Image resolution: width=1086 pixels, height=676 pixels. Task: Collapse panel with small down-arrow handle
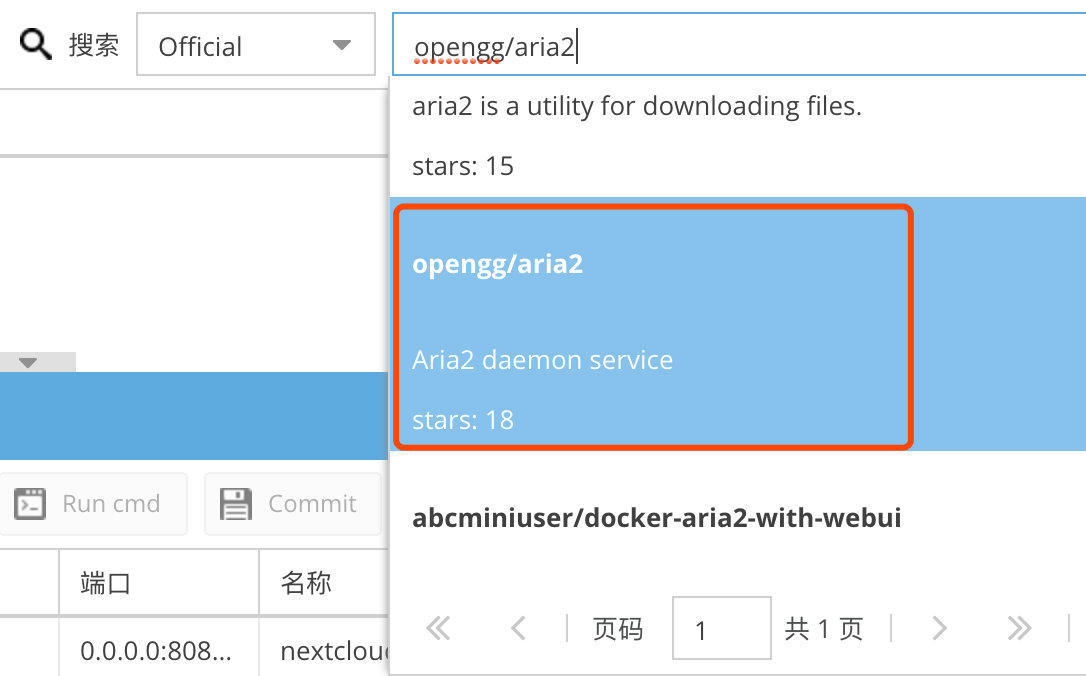click(37, 362)
